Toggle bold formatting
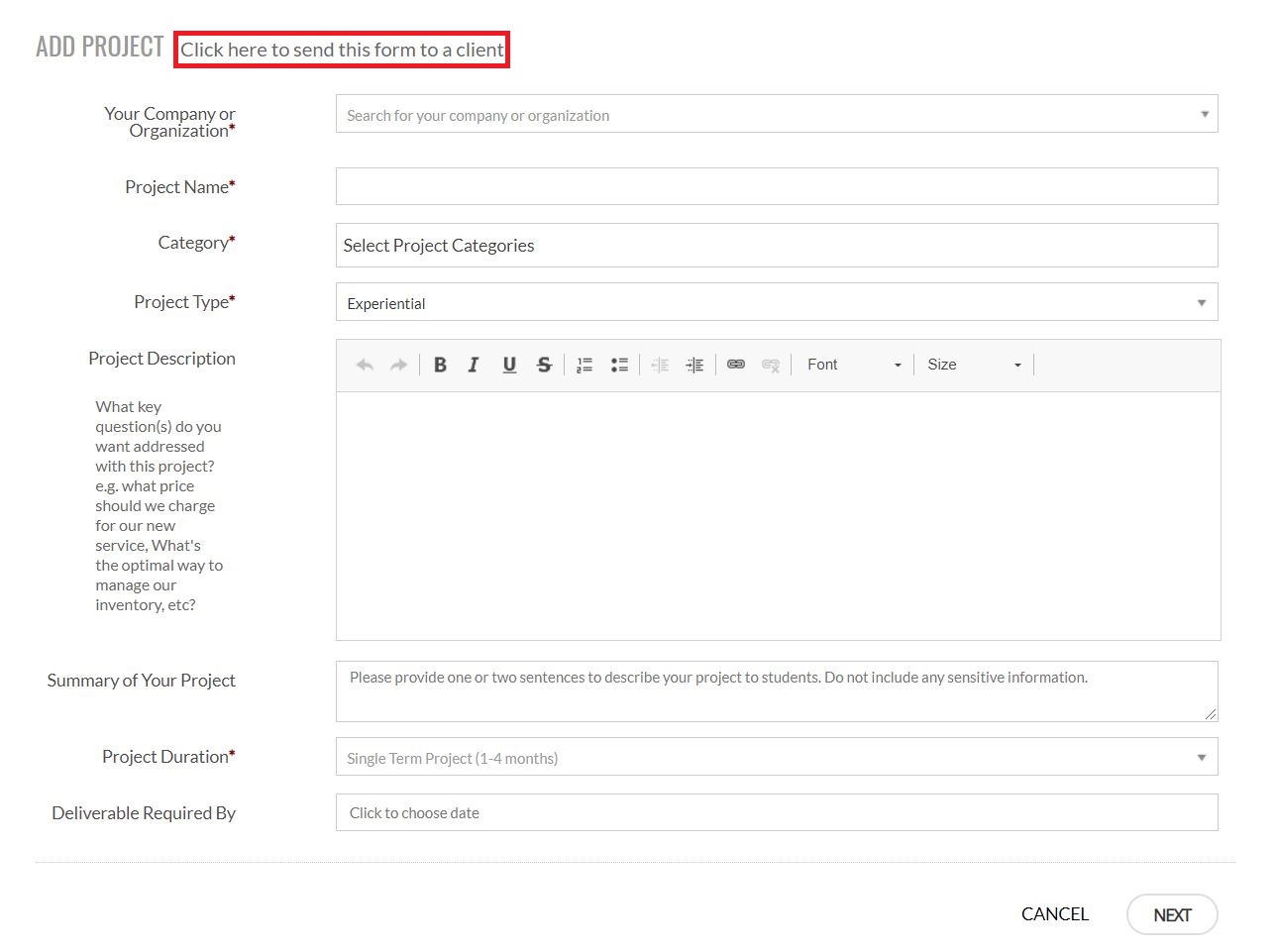This screenshot has width=1277, height=952. (439, 365)
